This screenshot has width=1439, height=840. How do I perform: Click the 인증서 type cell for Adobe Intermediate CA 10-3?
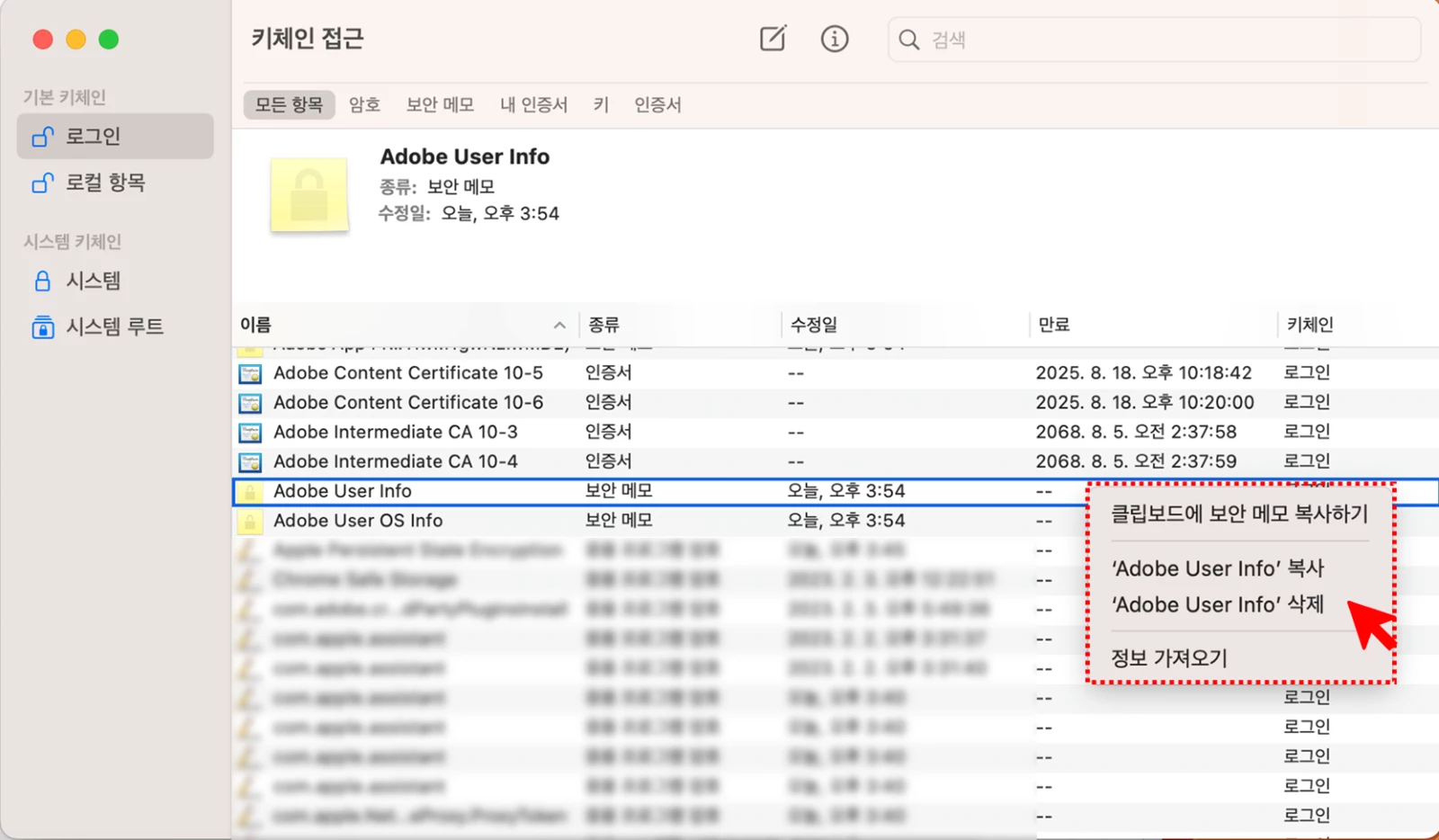609,433
